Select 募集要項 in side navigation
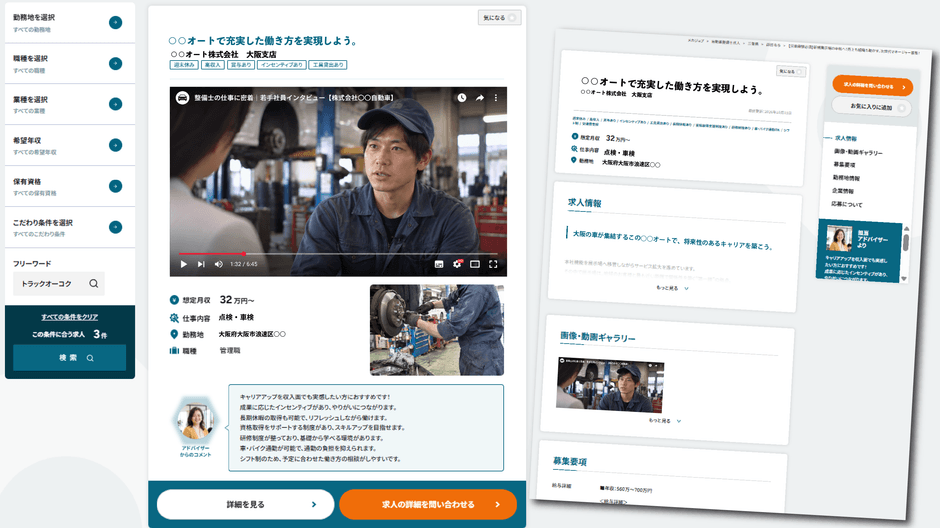This screenshot has width=940, height=528. click(x=844, y=164)
